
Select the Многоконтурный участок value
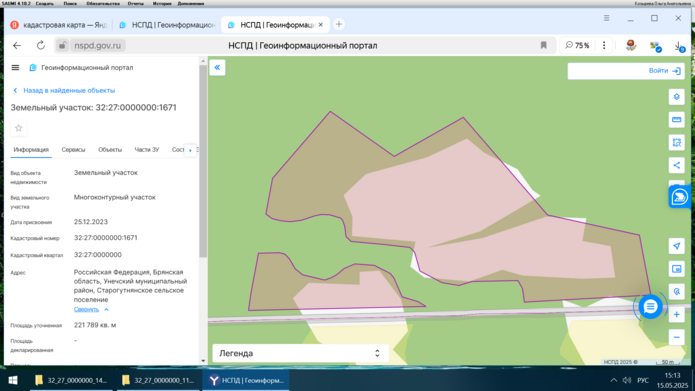tap(115, 197)
